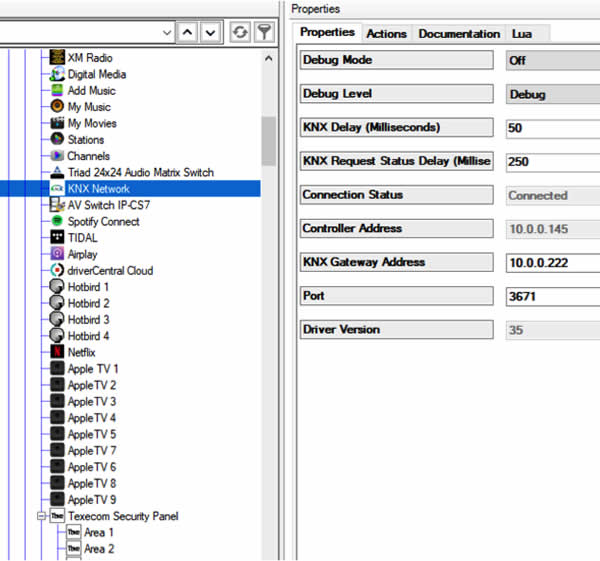Open the Documentation tab

[459, 34]
